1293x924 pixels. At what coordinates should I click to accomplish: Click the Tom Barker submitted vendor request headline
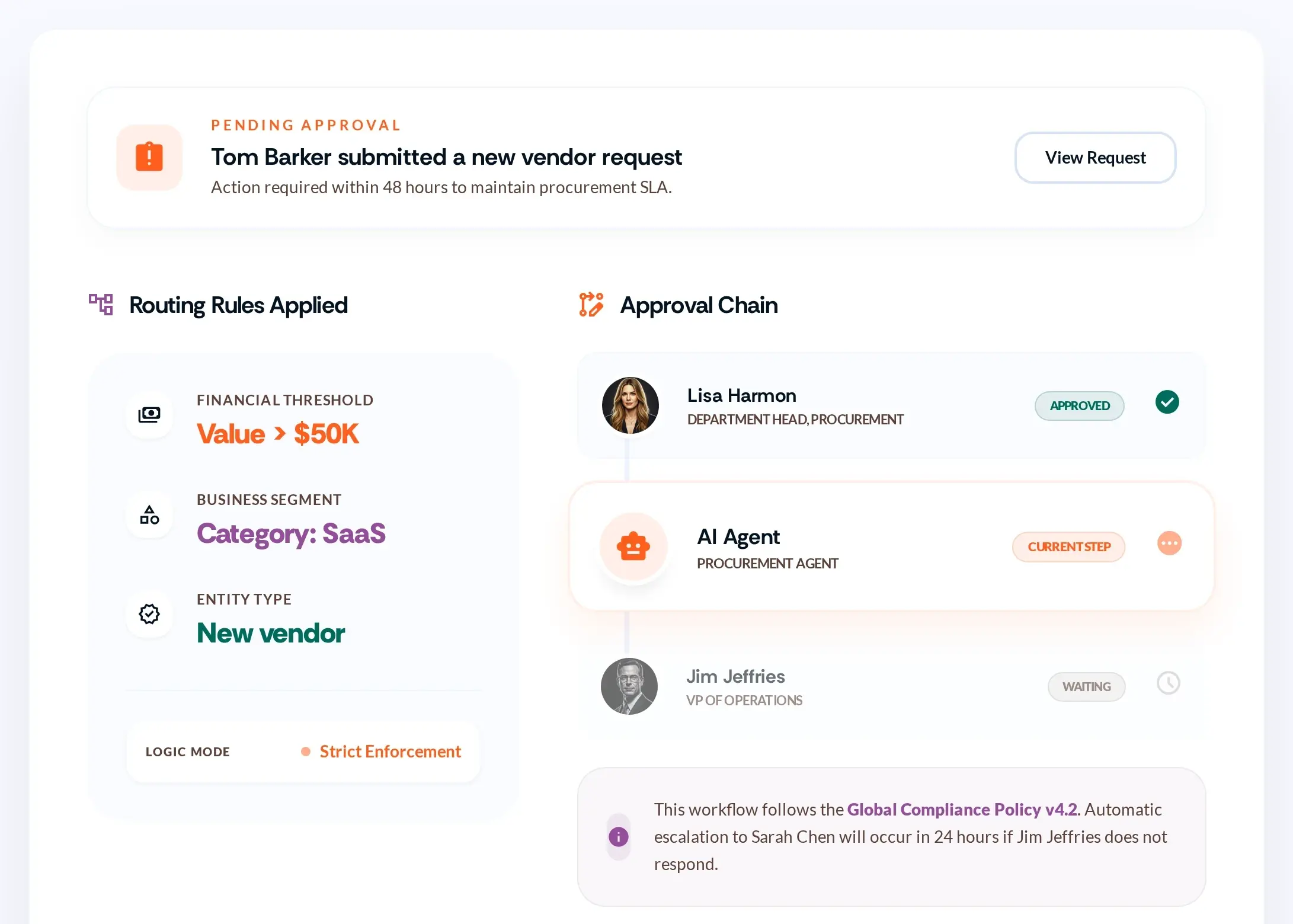coord(446,157)
